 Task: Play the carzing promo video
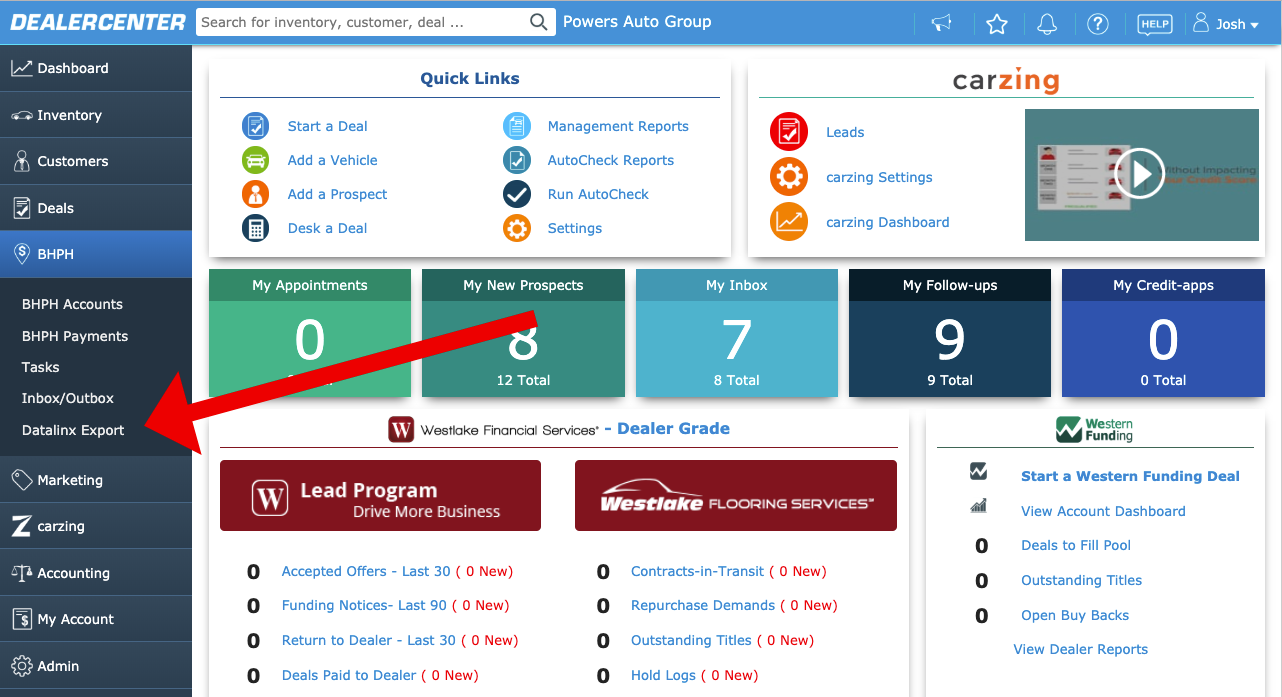pos(1141,173)
